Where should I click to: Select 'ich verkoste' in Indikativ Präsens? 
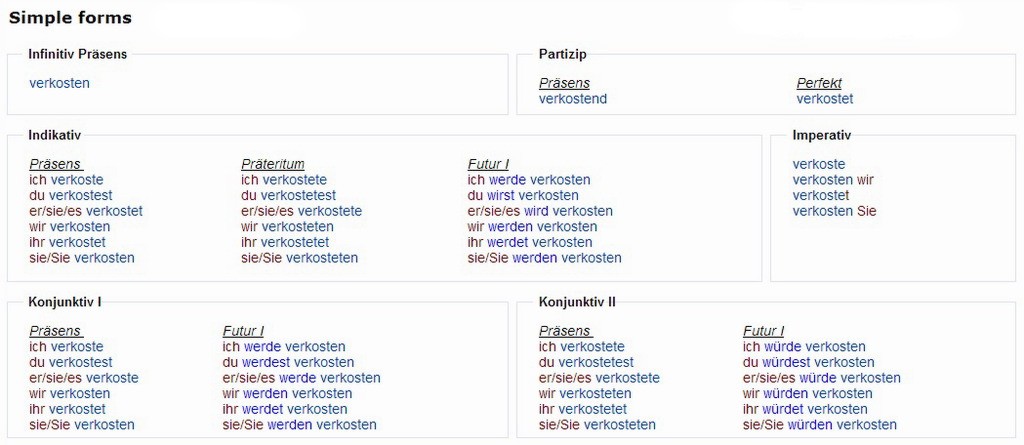66,180
